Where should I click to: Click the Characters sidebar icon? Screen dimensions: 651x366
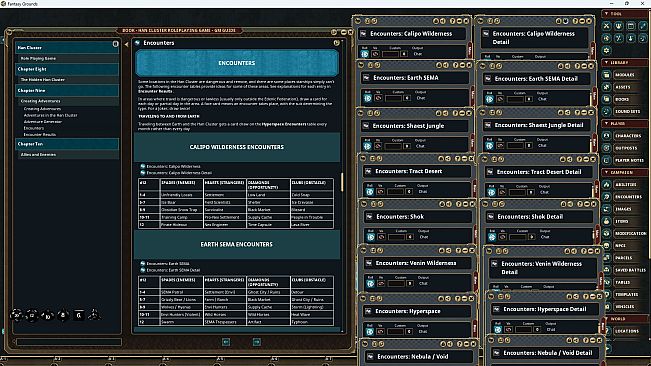(607, 136)
